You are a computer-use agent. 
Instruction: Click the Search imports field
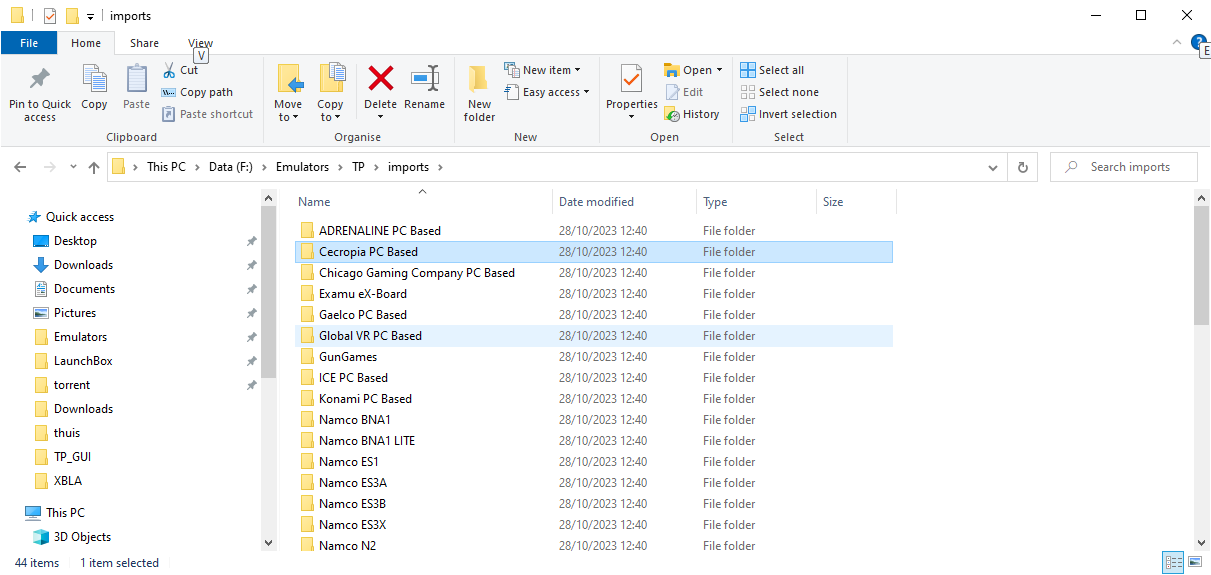pos(1124,167)
